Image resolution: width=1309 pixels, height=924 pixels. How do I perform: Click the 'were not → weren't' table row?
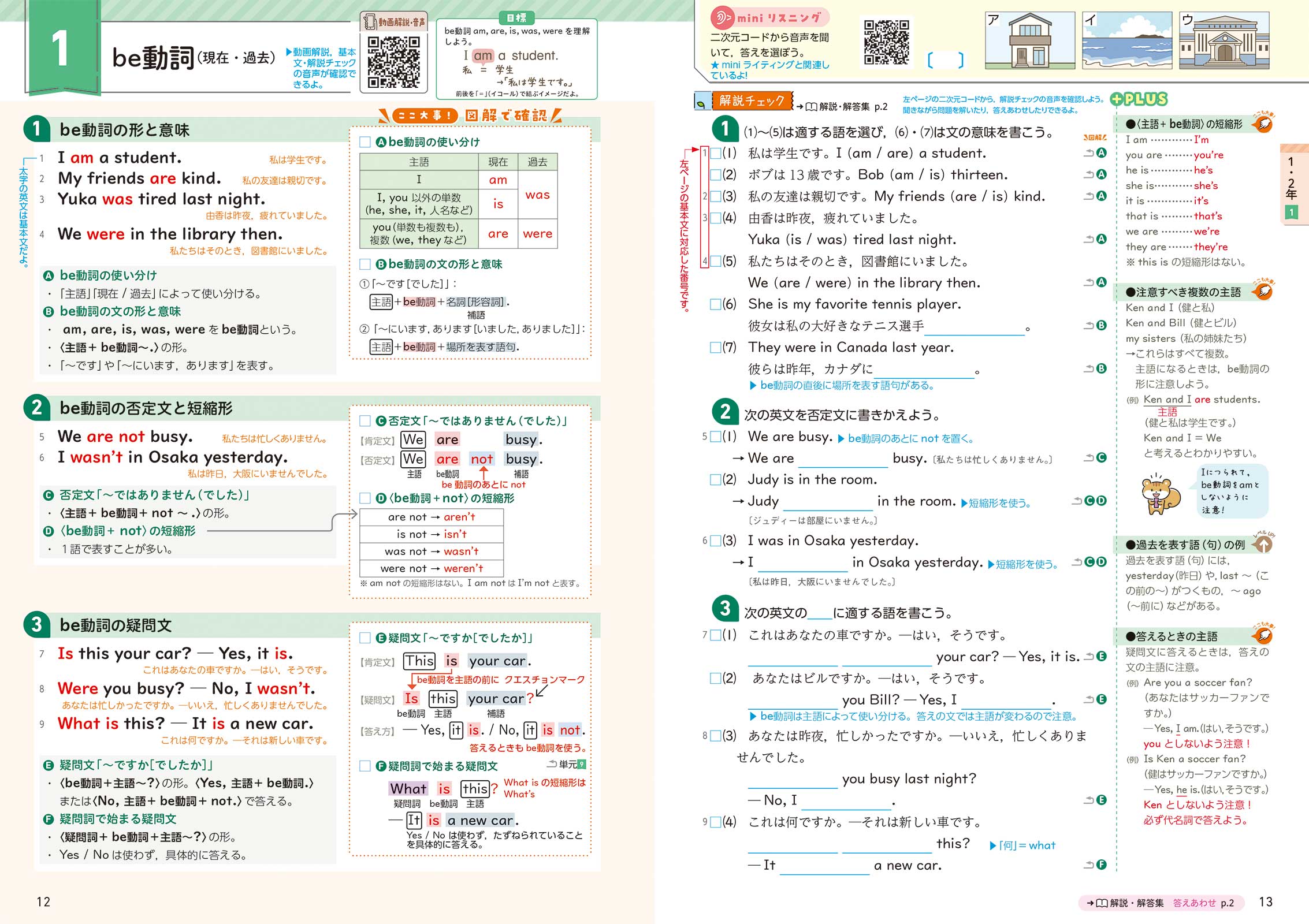click(432, 568)
